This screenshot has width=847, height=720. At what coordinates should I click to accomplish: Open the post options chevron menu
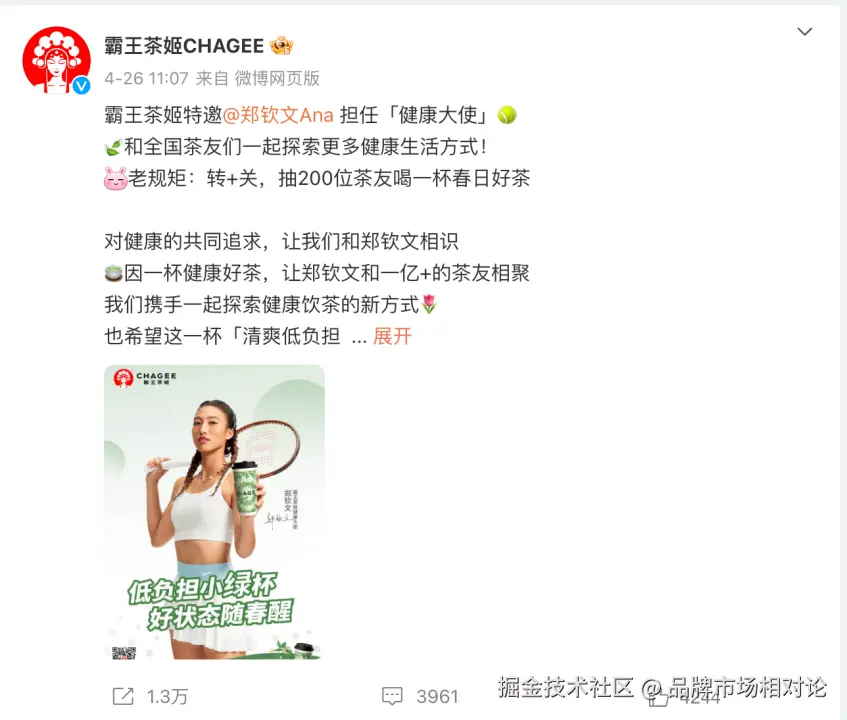[x=805, y=32]
